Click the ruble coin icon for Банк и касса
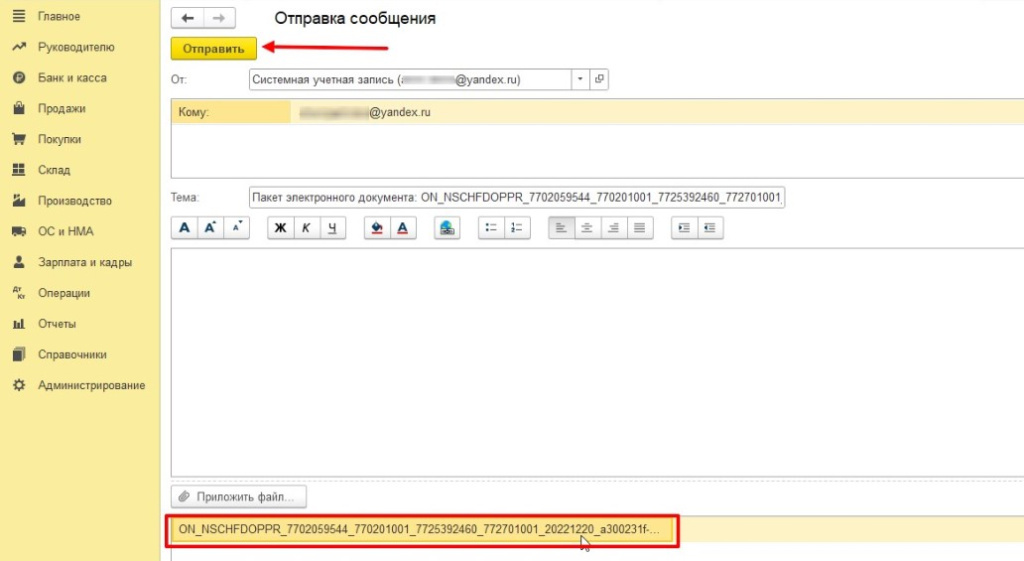Image resolution: width=1024 pixels, height=561 pixels. pos(19,78)
